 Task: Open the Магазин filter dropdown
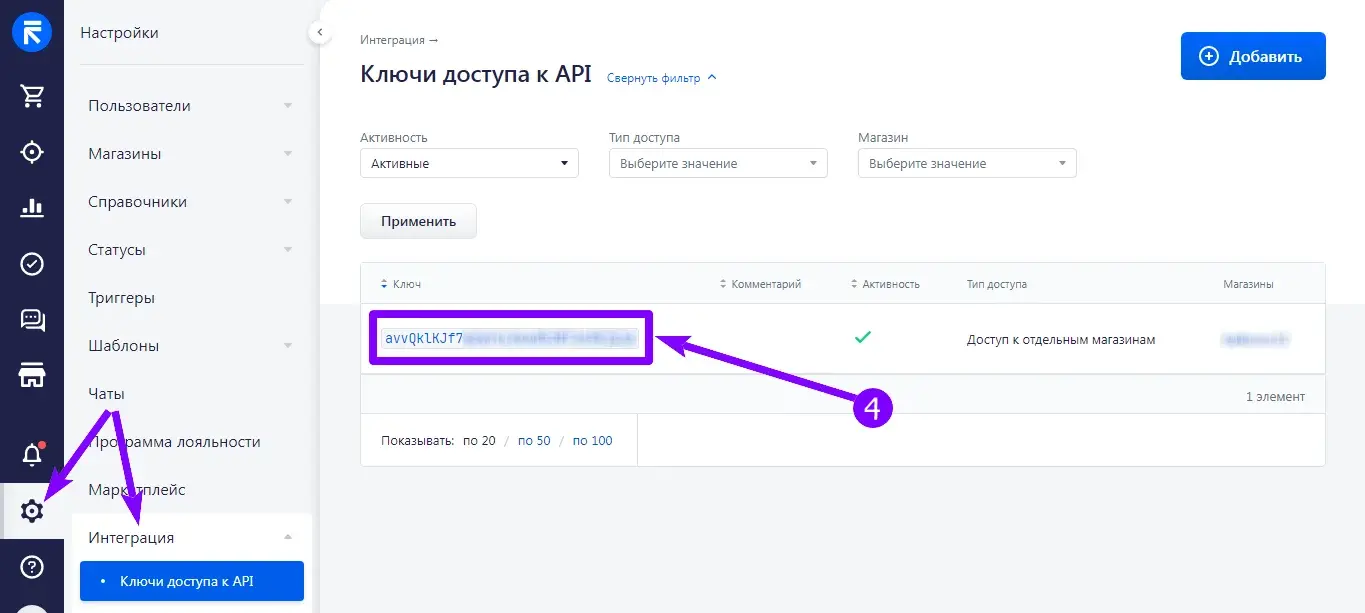coord(967,163)
